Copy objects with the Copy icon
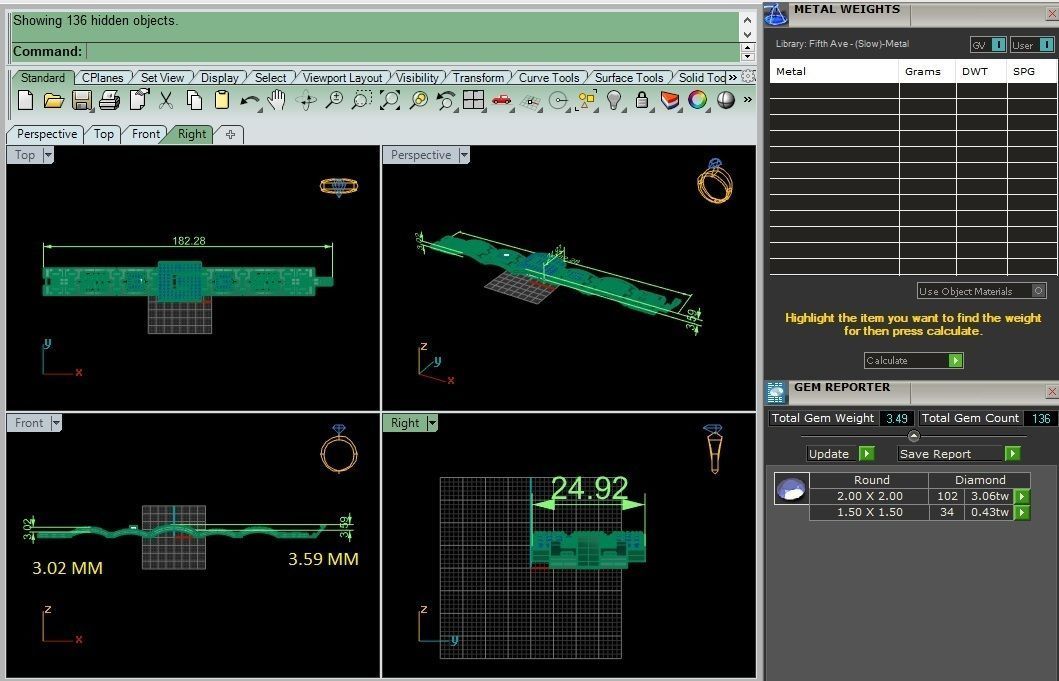This screenshot has width=1059, height=681. pyautogui.click(x=194, y=101)
